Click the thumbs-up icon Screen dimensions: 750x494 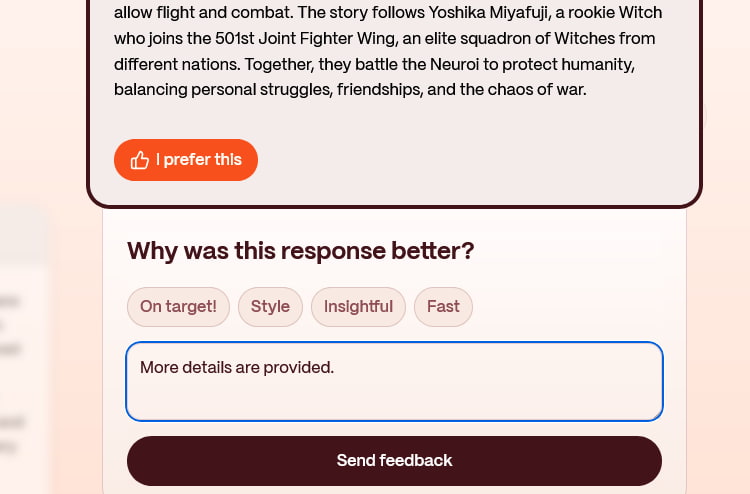(140, 160)
